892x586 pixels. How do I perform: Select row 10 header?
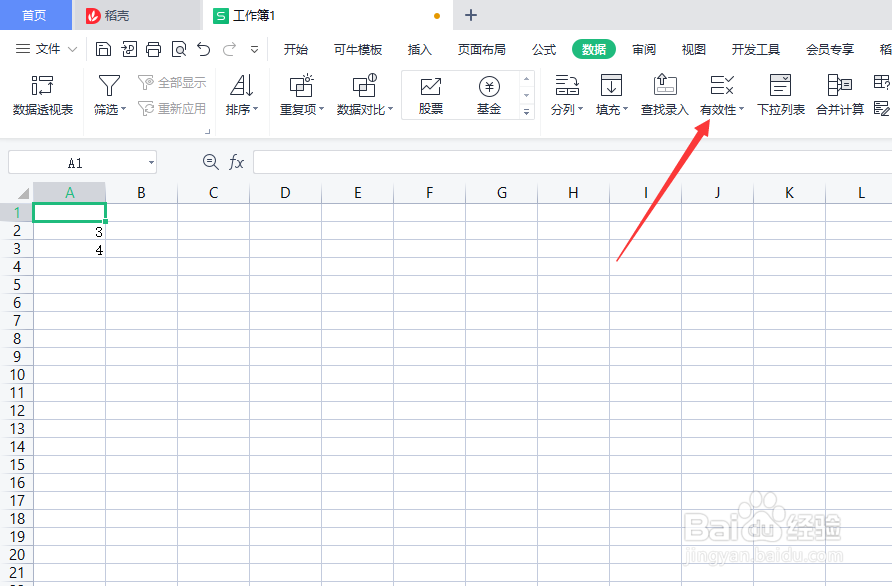[16, 374]
